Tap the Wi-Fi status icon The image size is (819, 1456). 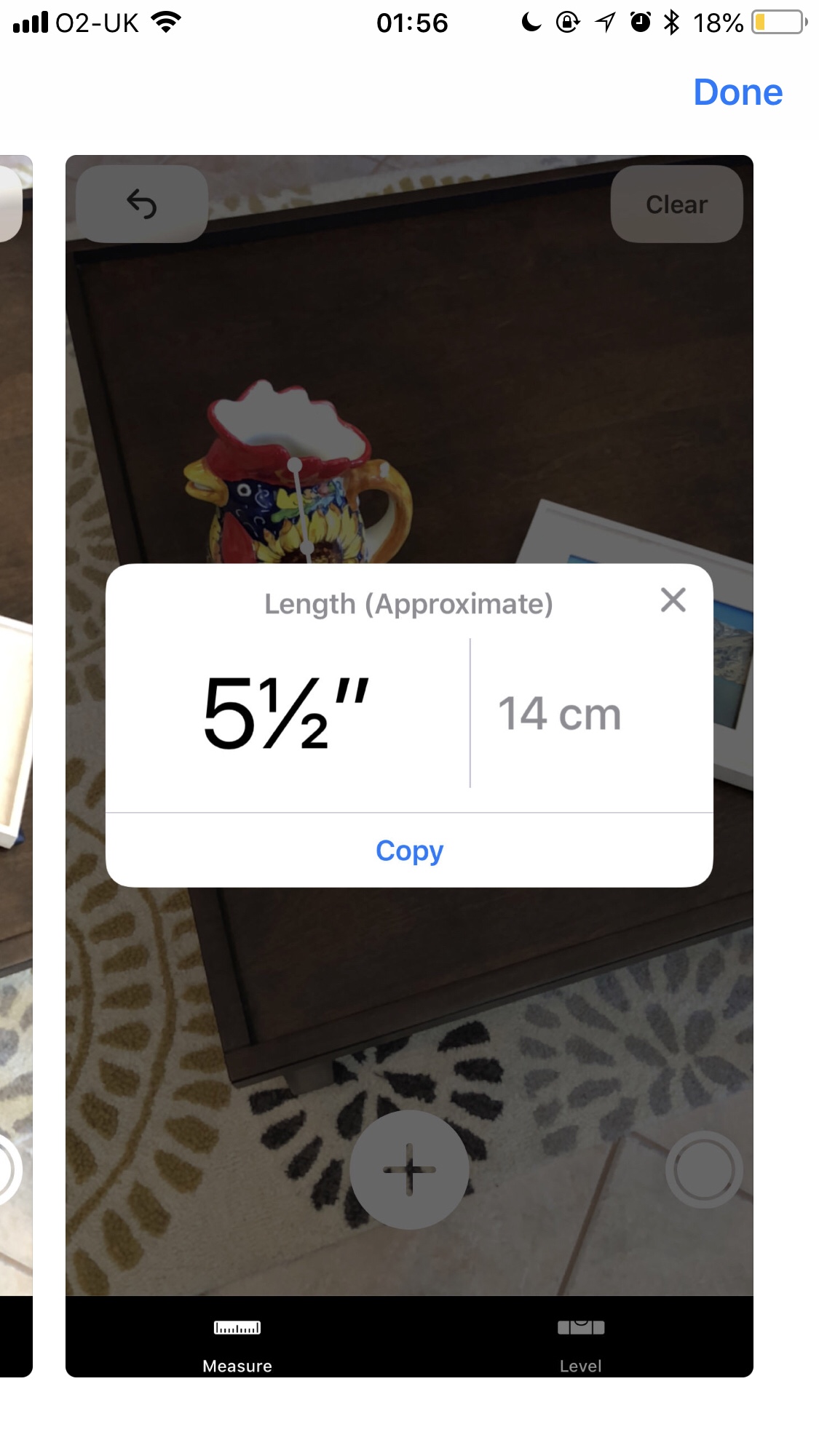click(166, 23)
